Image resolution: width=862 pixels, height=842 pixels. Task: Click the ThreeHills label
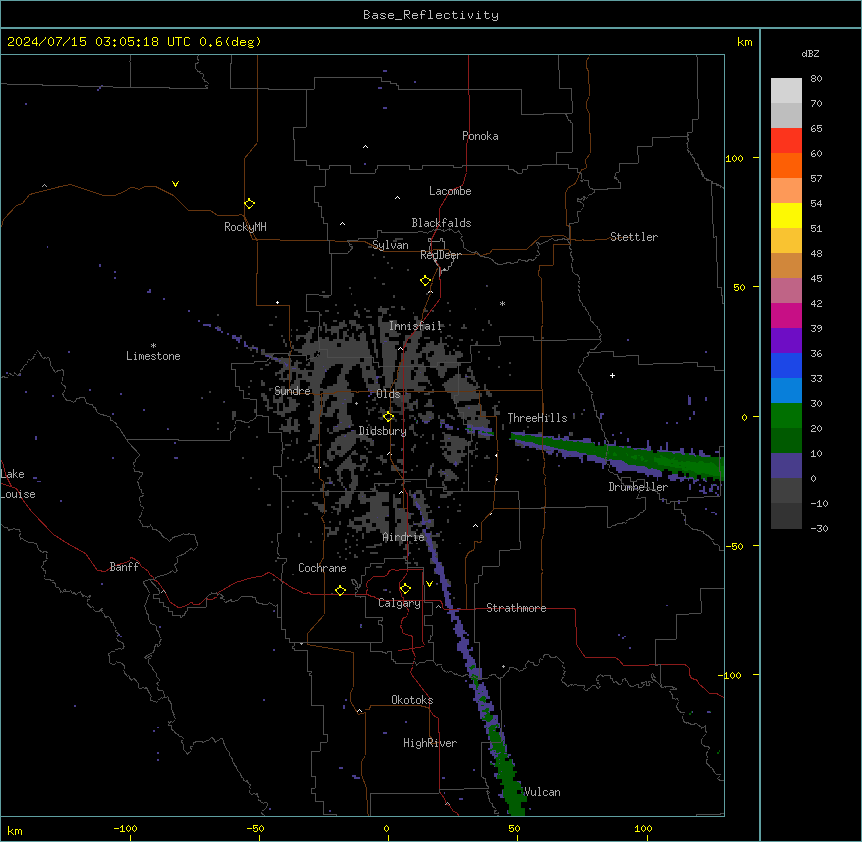tap(538, 418)
